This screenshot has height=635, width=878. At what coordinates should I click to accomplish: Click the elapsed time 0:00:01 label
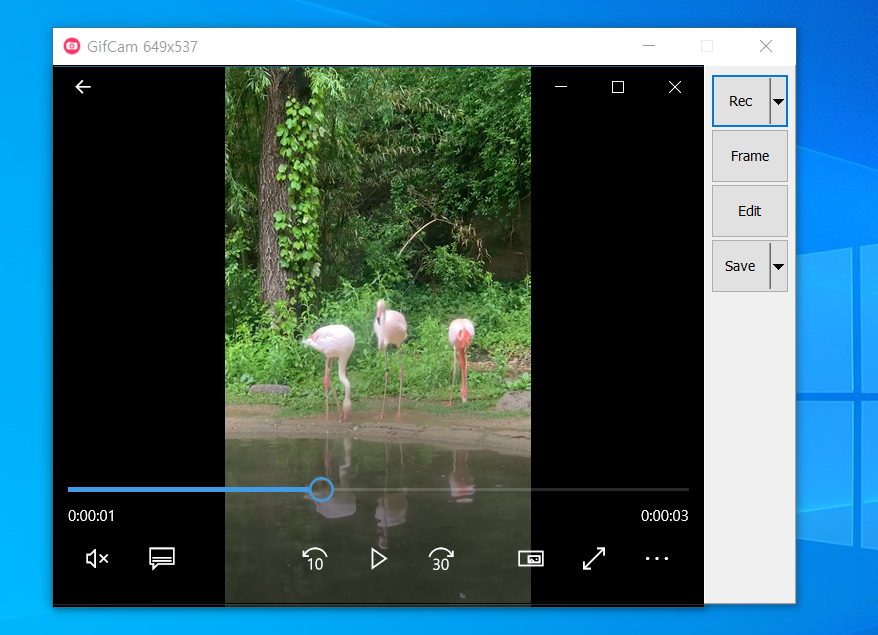coord(91,516)
